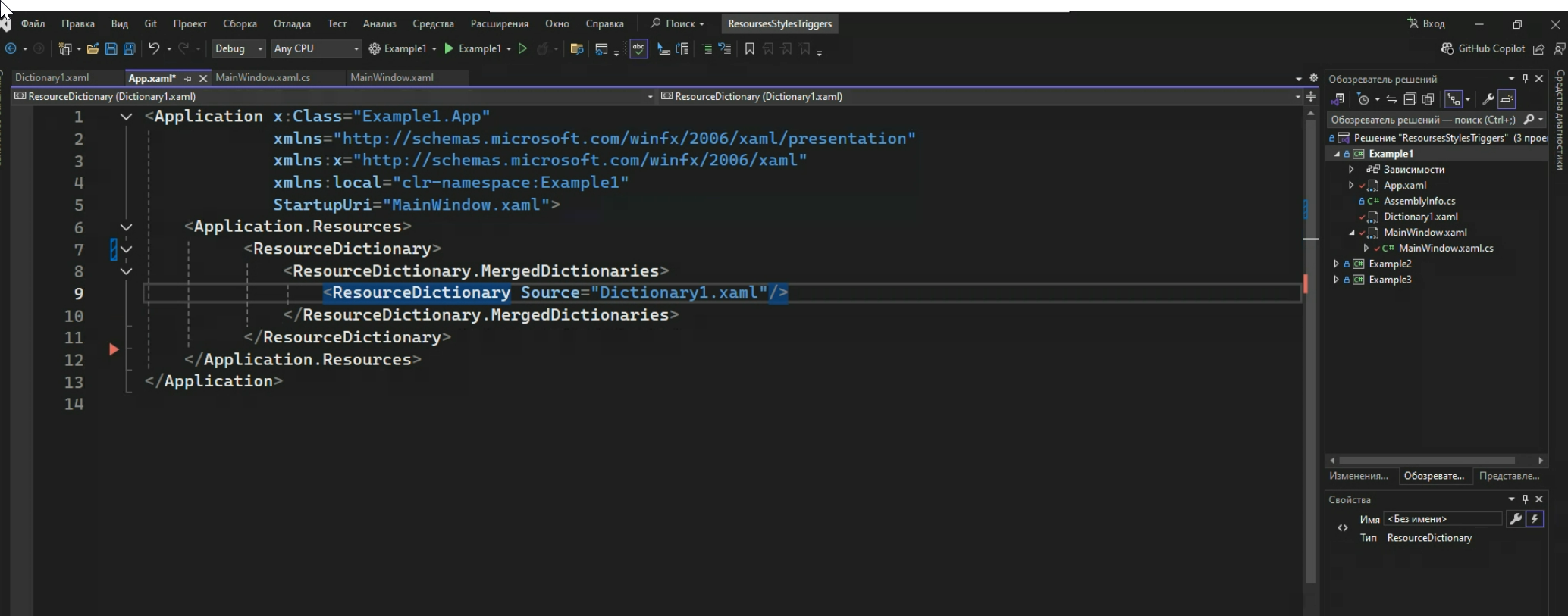
Task: Run without debugging via the outlined play icon
Action: coord(522,48)
